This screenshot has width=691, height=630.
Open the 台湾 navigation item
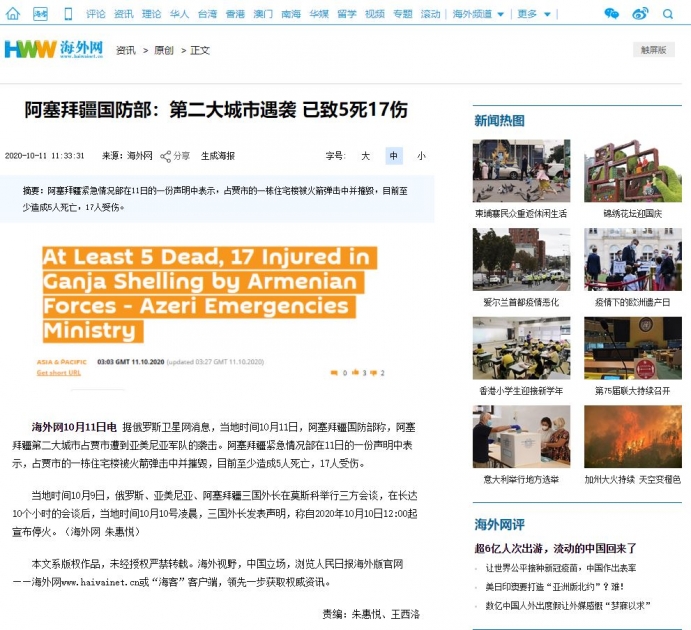pyautogui.click(x=207, y=14)
